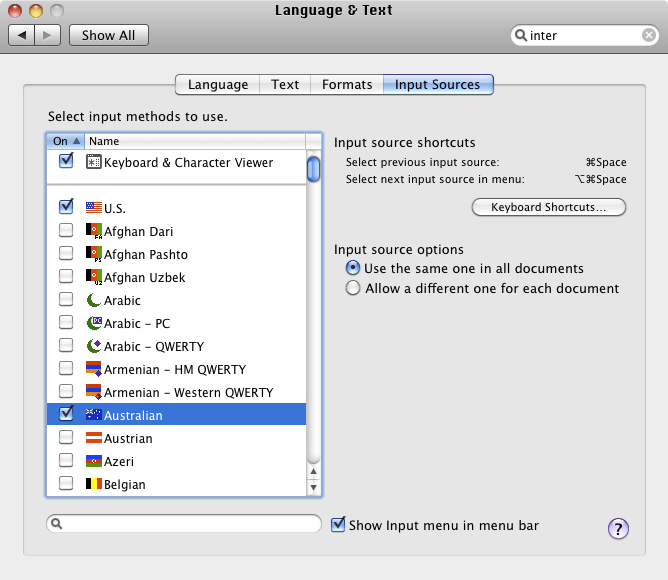Click the U.S. flag icon

click(94, 208)
